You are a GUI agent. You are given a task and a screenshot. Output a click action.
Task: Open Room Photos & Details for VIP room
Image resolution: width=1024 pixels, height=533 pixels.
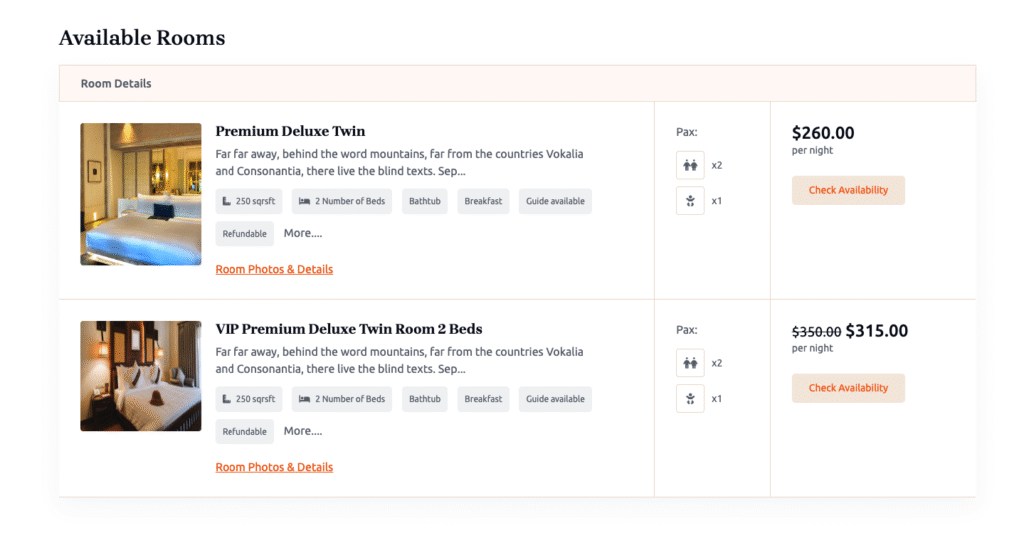274,467
